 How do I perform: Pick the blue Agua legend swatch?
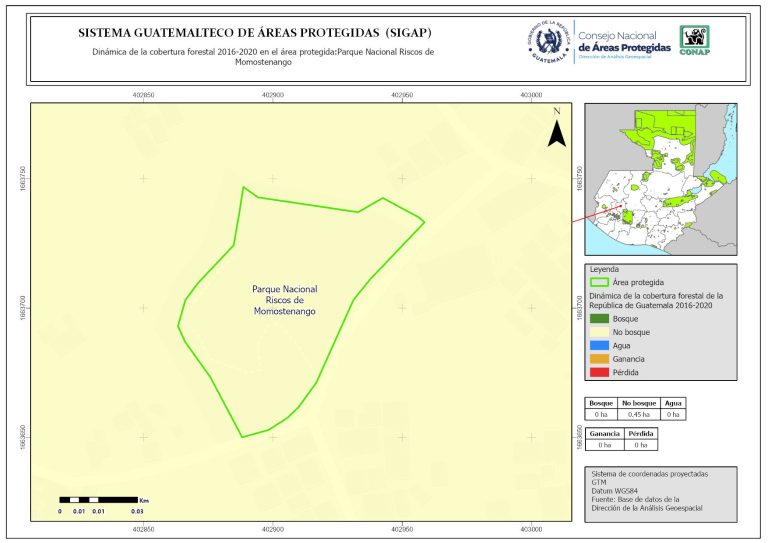[x=600, y=345]
